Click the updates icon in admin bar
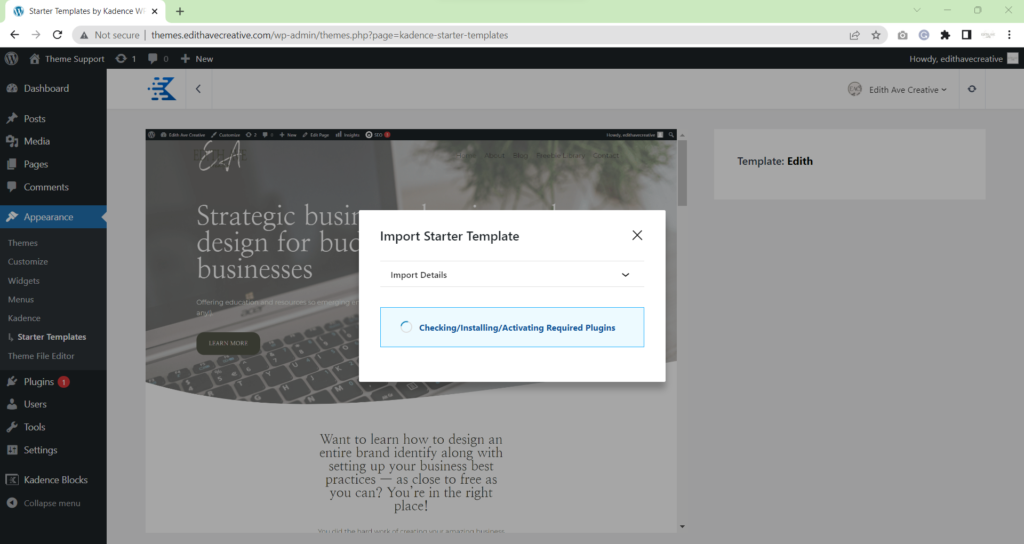Image resolution: width=1024 pixels, height=544 pixels. click(126, 59)
